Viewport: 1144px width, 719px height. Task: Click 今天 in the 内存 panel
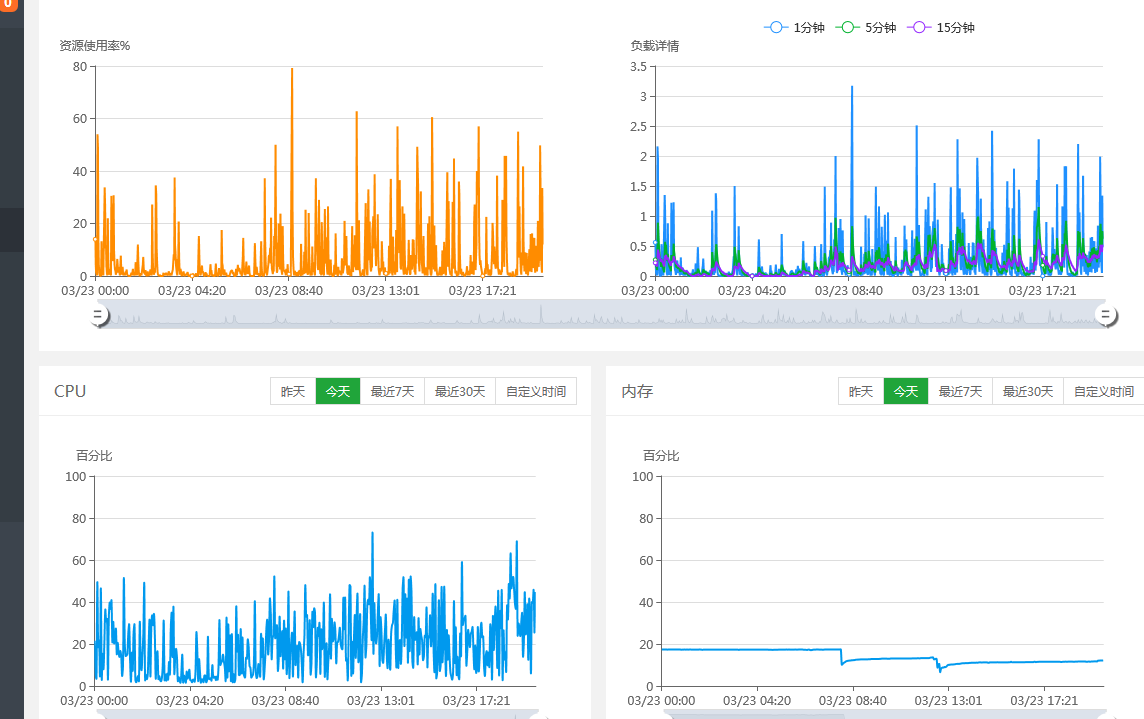(x=905, y=392)
